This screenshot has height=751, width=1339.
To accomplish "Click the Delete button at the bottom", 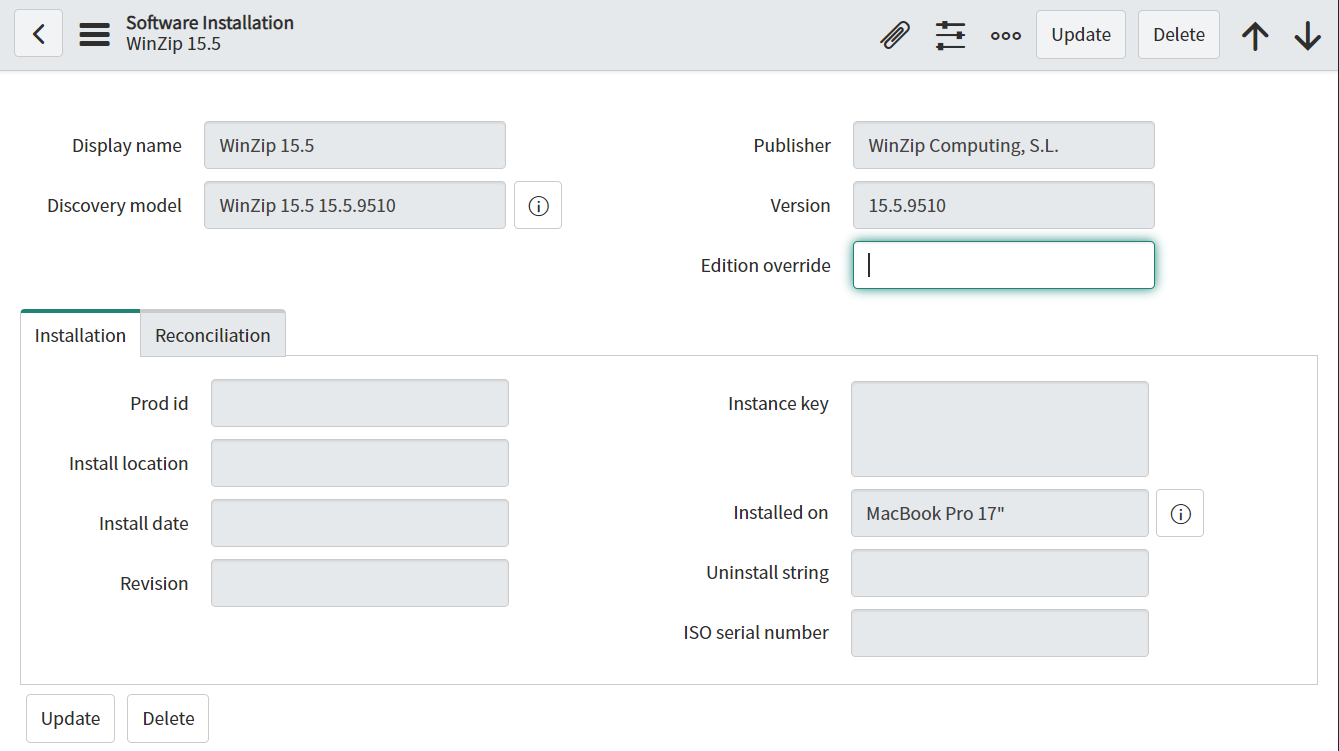I will 167,718.
